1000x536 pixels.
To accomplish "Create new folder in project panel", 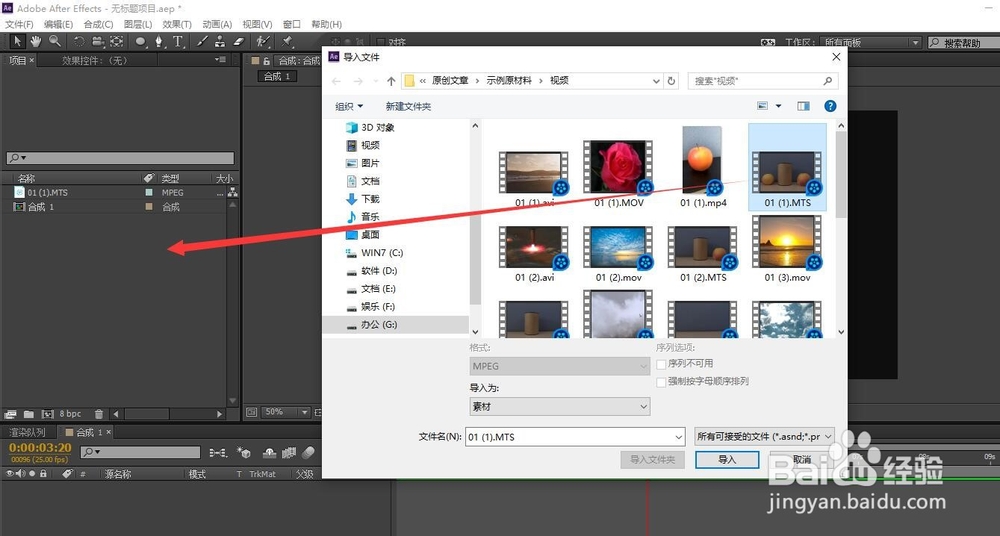I will [29, 413].
